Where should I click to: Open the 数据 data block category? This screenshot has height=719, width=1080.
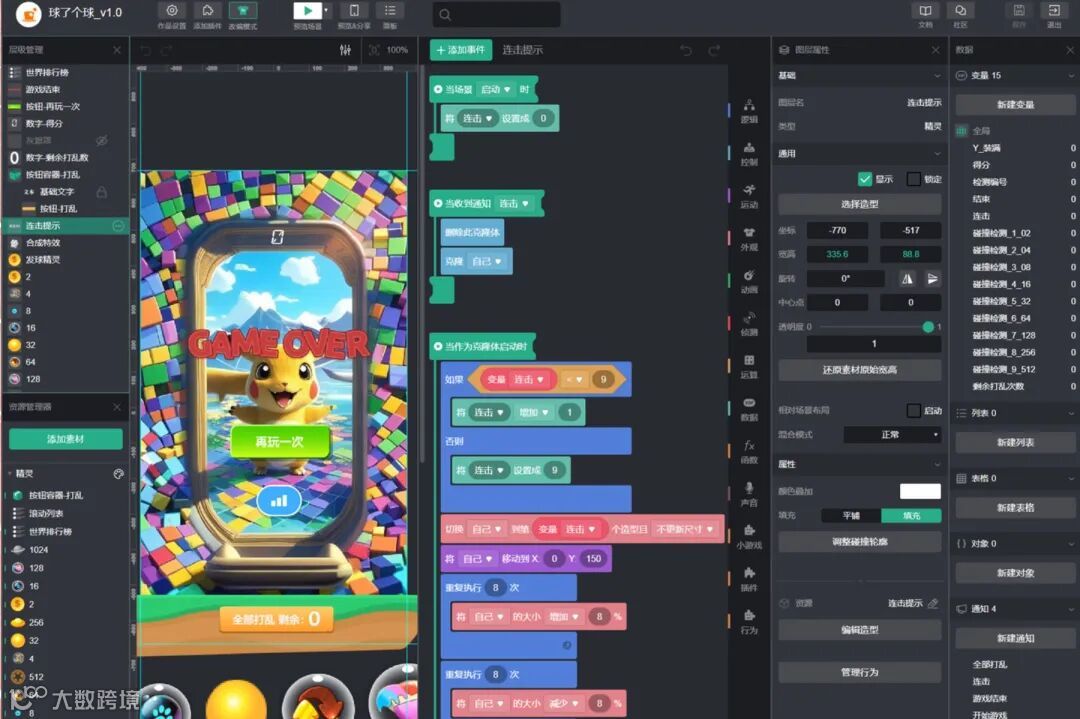click(749, 409)
